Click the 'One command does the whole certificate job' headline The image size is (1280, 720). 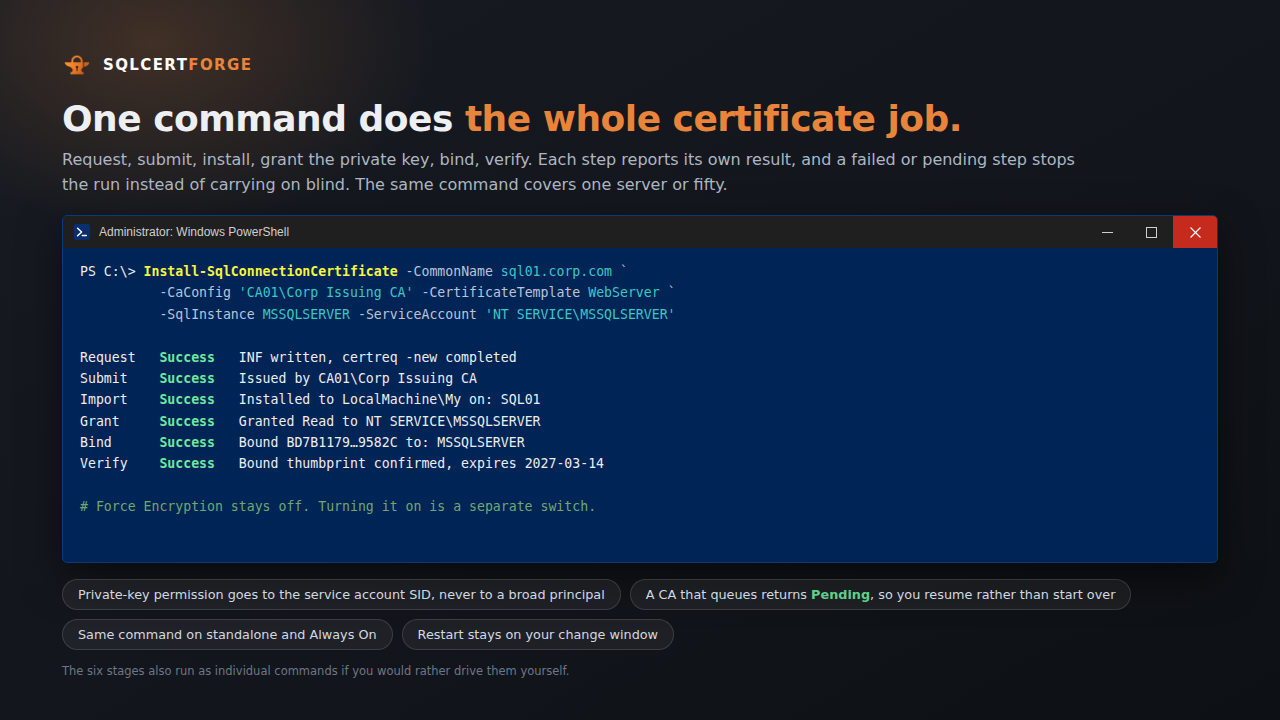point(512,119)
